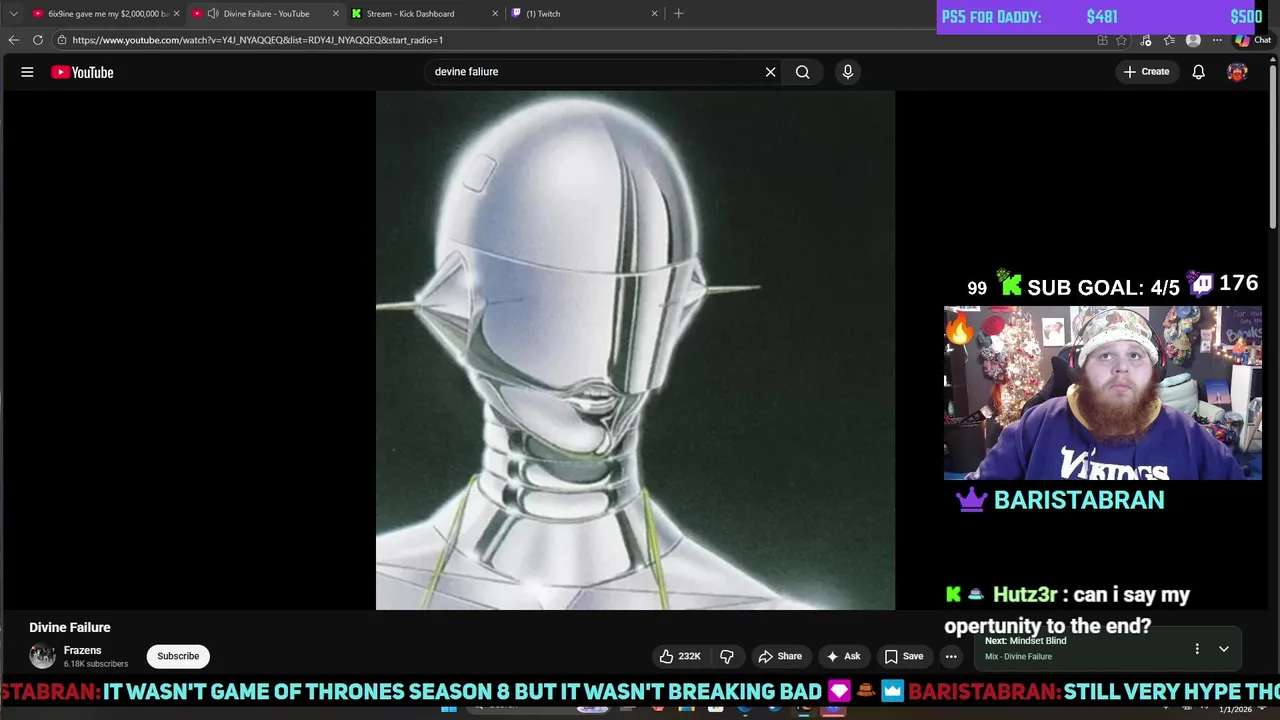The height and width of the screenshot is (720, 1280).
Task: Open the favorites list icon
Action: coord(1169,40)
